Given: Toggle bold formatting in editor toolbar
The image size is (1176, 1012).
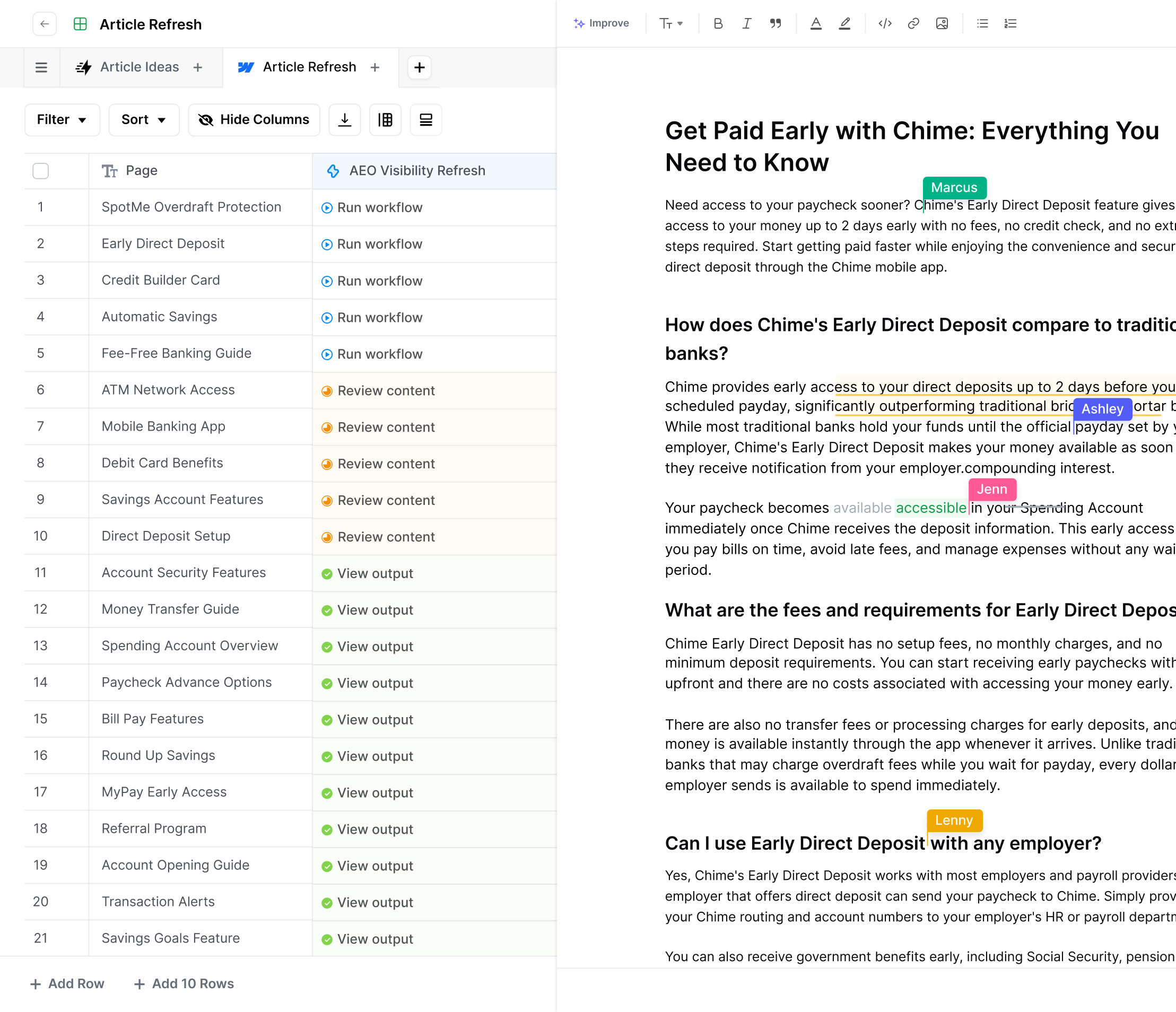Looking at the screenshot, I should [718, 23].
